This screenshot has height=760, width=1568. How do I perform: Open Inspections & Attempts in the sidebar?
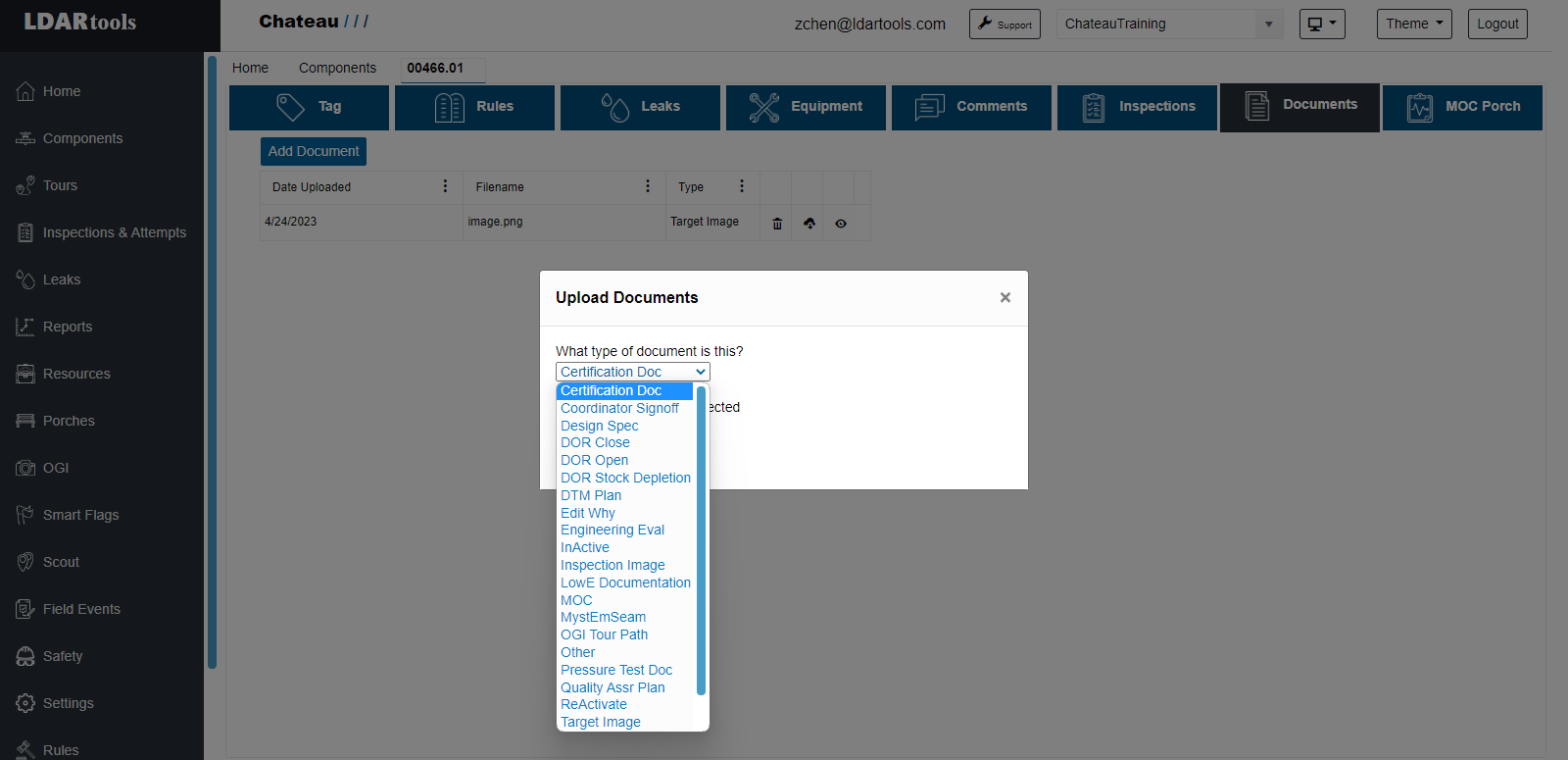(x=101, y=232)
